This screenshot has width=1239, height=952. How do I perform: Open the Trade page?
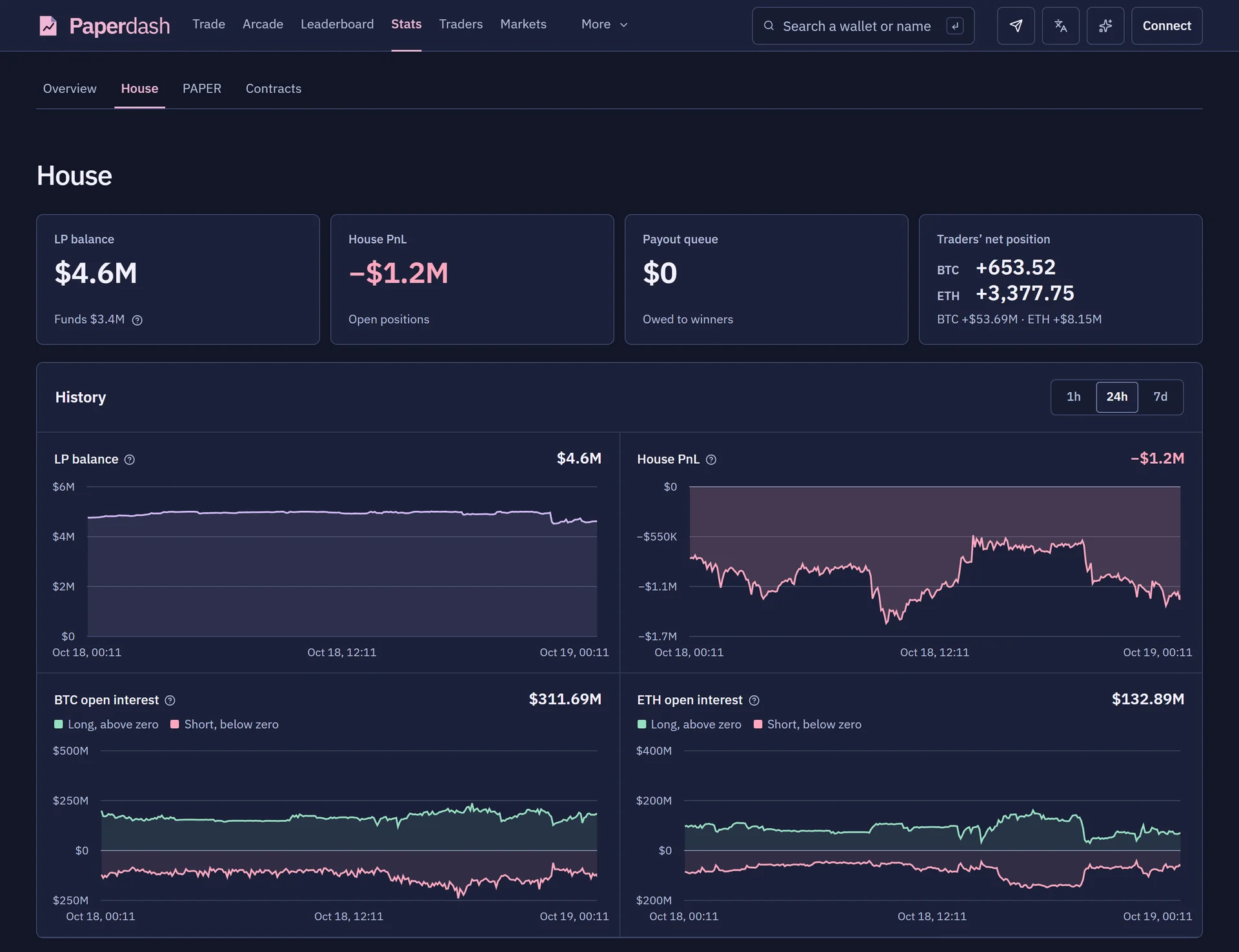[x=208, y=25]
